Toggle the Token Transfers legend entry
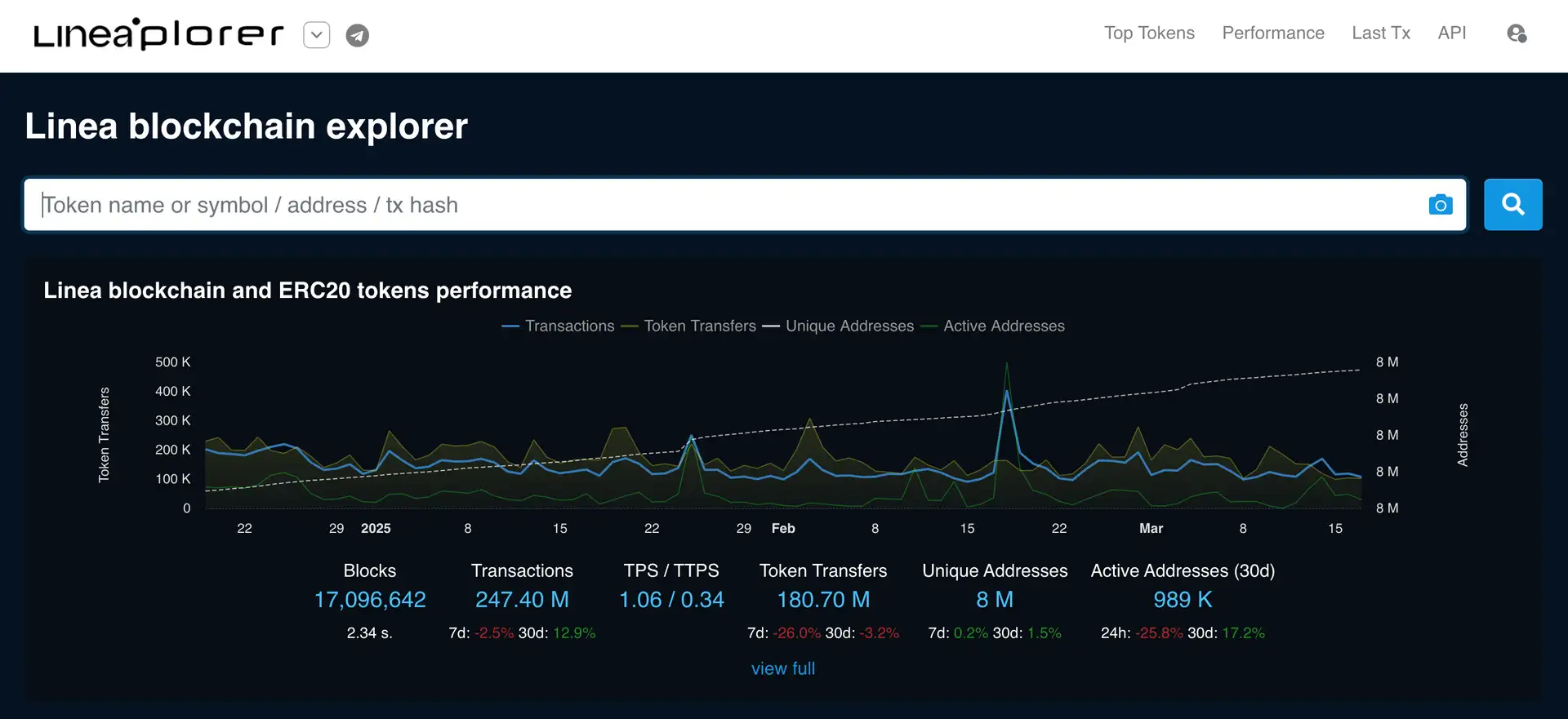Screen dimensions: 1568x719 point(689,326)
